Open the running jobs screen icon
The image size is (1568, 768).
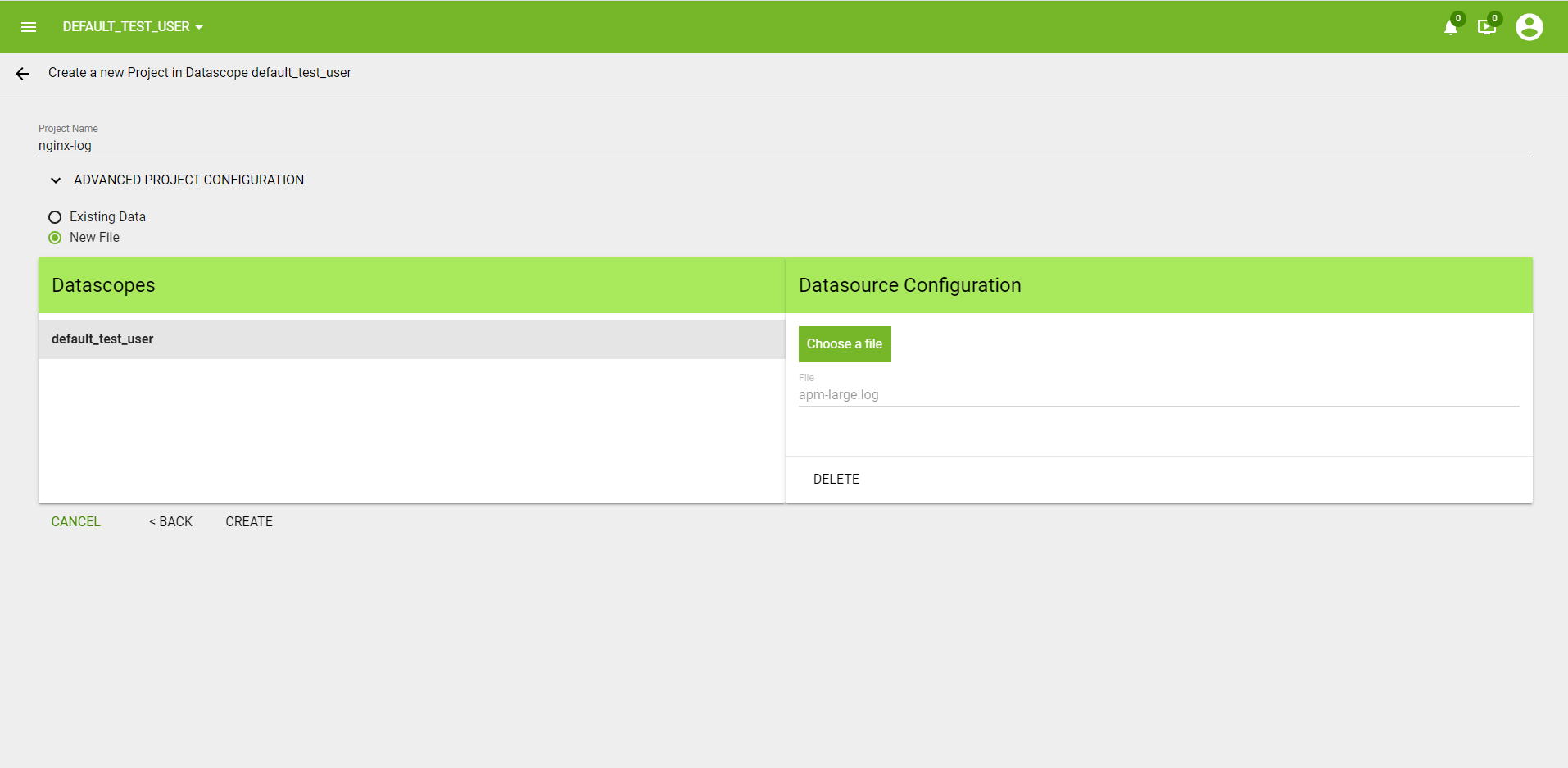(x=1486, y=28)
